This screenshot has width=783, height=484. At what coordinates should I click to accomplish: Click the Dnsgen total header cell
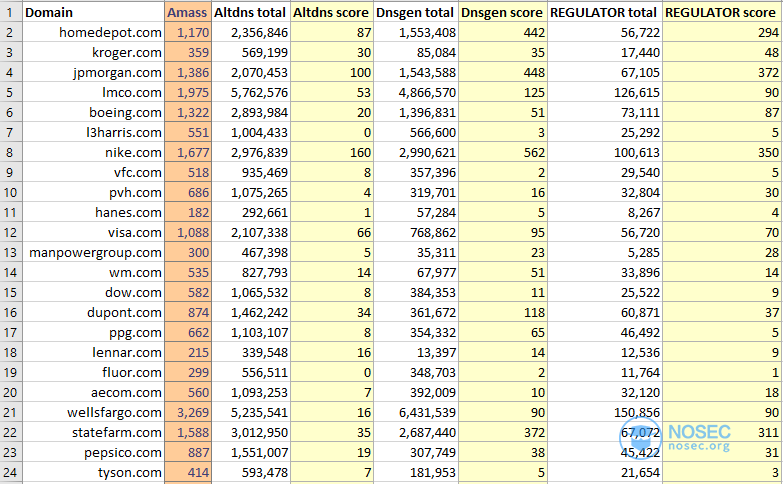click(x=416, y=12)
